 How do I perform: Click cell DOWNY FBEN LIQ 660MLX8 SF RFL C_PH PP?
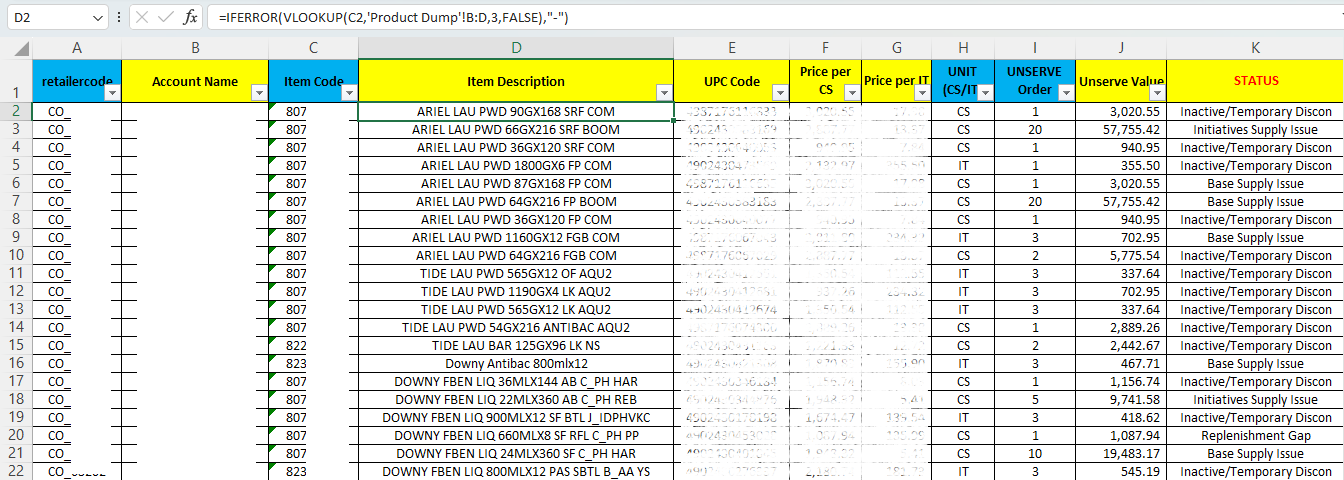coord(516,435)
